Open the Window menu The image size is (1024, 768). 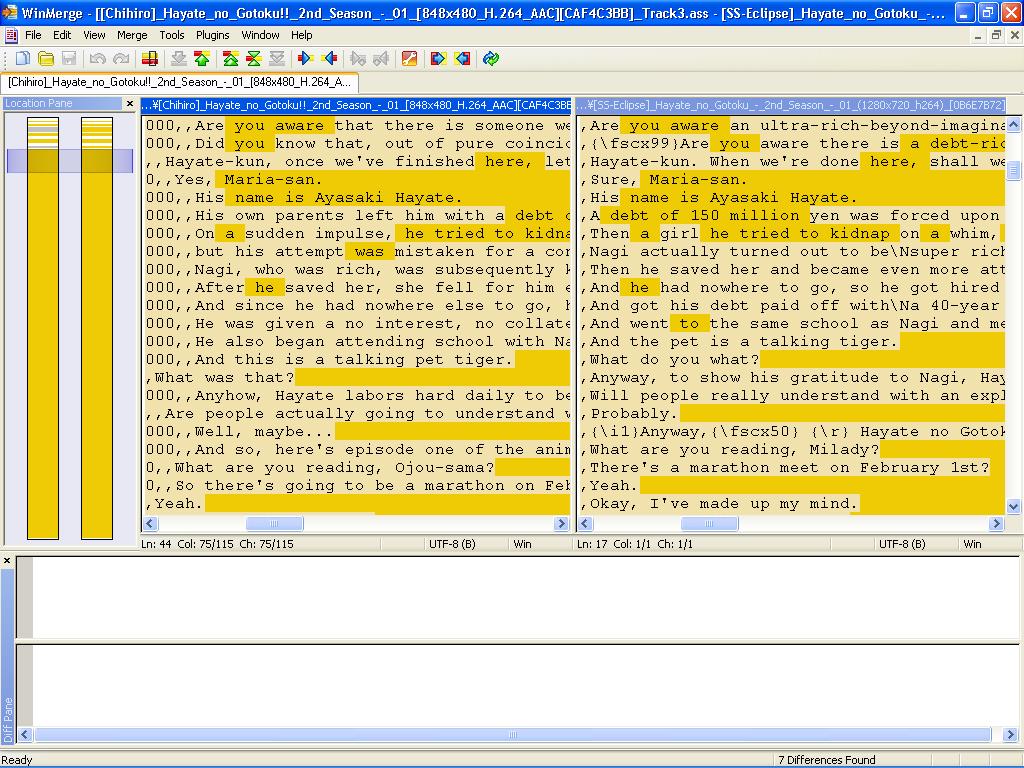point(261,35)
